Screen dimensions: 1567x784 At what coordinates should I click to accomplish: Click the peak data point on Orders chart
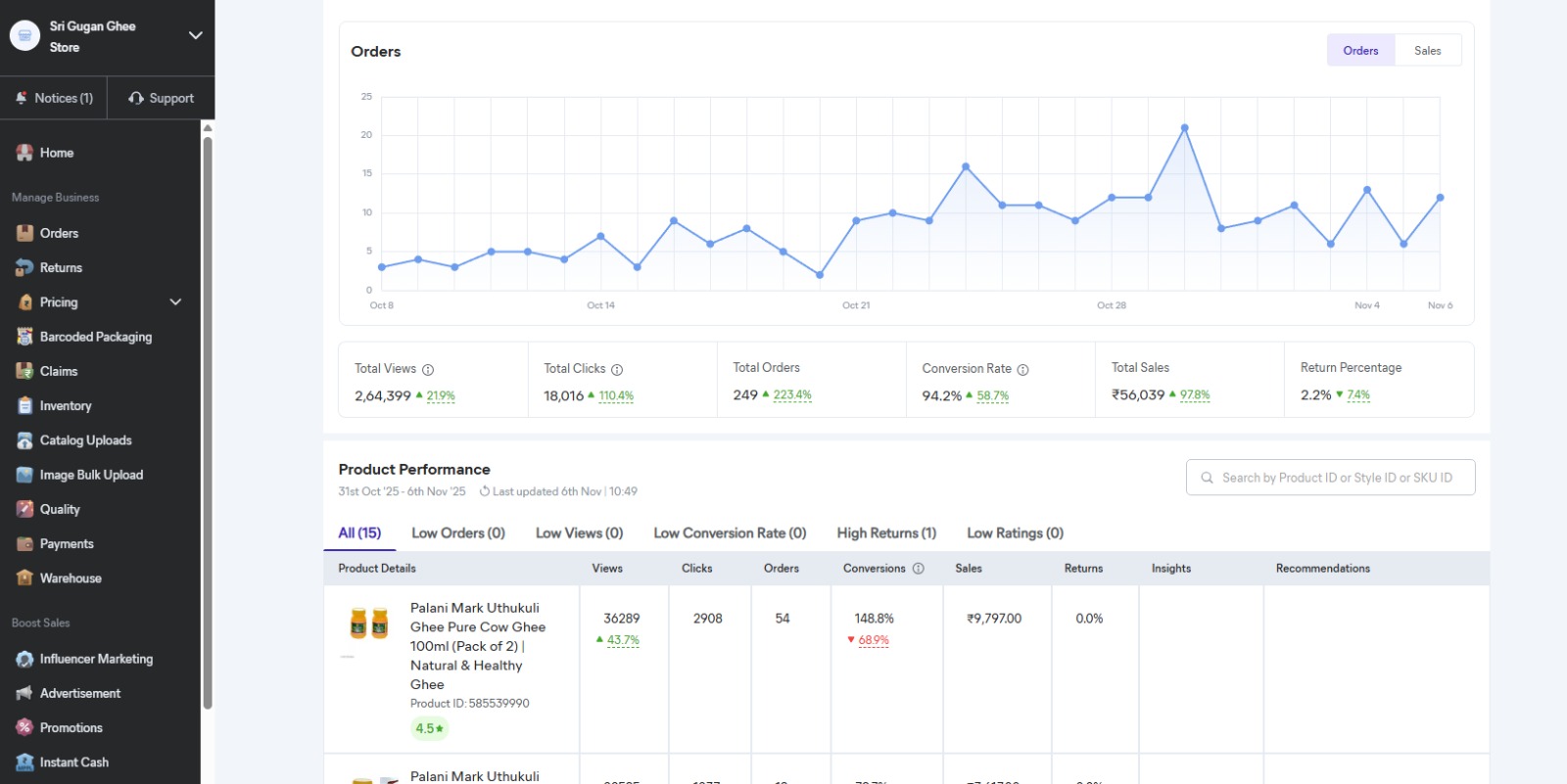pyautogui.click(x=1184, y=128)
